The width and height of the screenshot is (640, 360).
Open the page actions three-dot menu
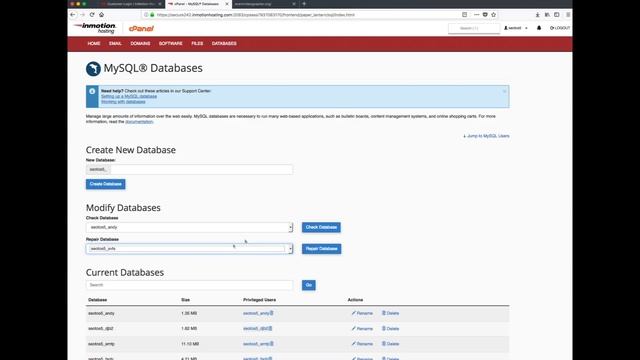[x=476, y=15]
